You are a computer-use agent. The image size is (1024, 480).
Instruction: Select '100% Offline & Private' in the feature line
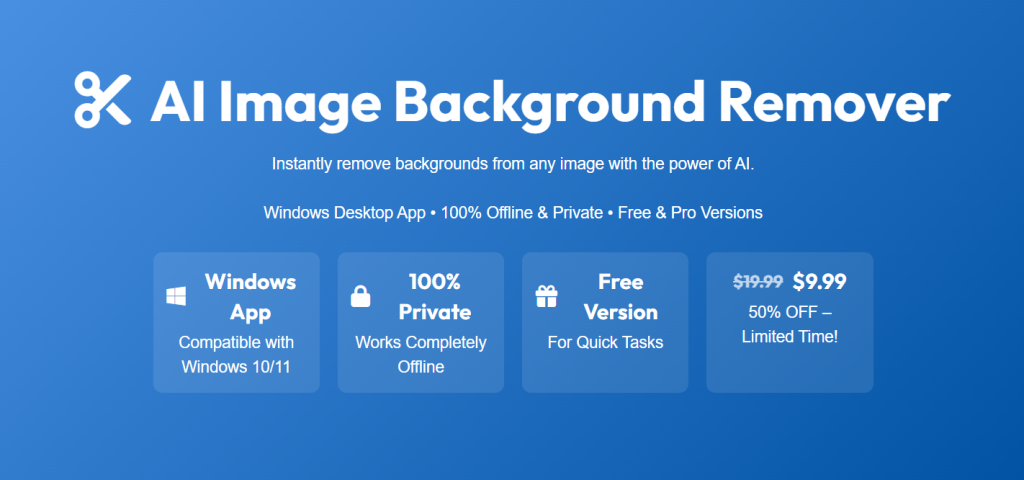(522, 213)
